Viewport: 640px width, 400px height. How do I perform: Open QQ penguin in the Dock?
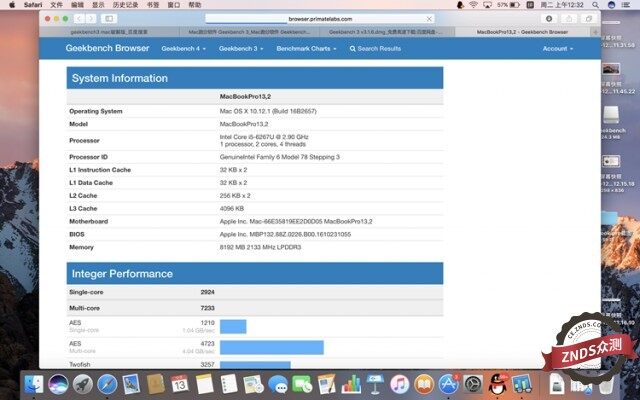tap(498, 384)
